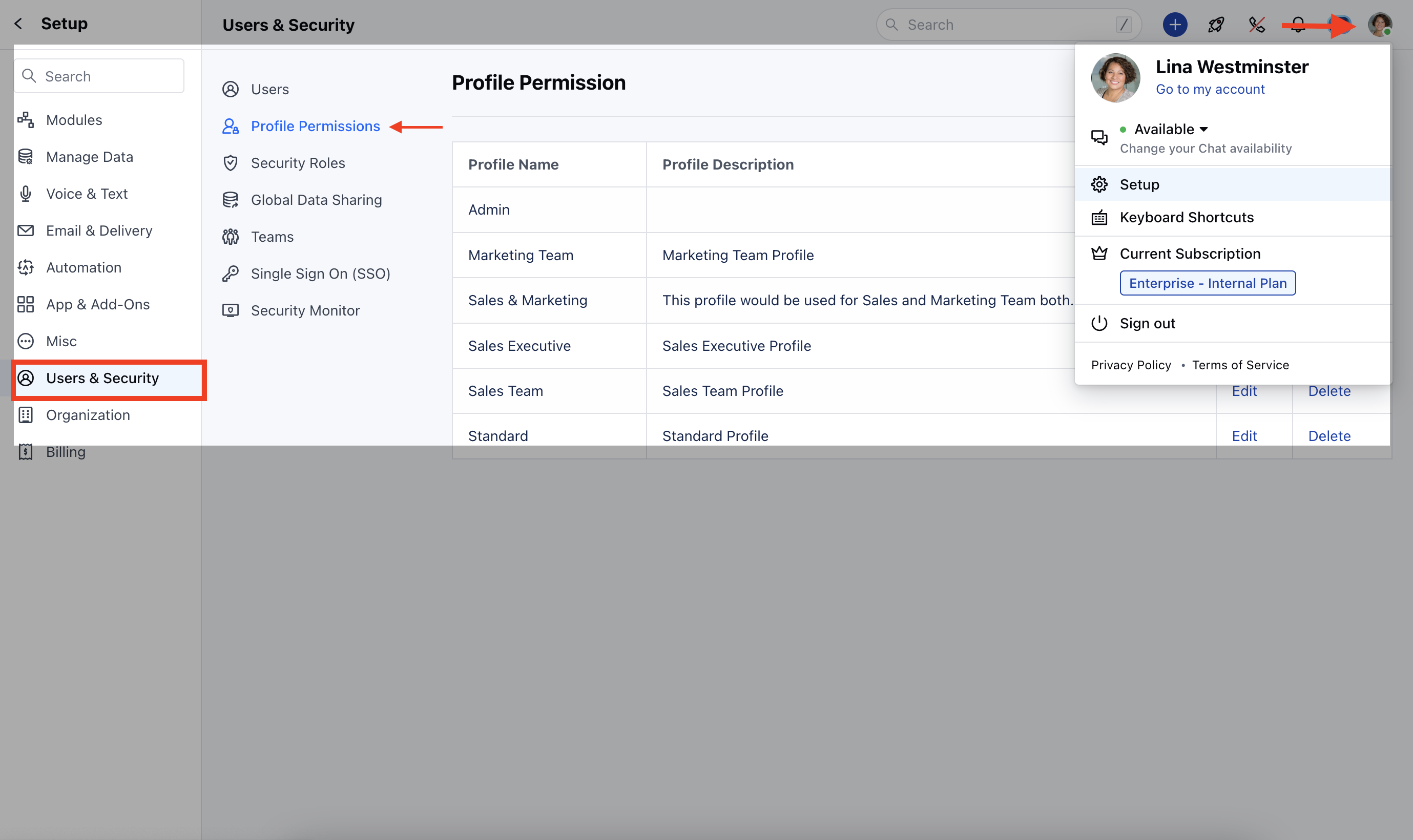This screenshot has width=1413, height=840.
Task: Click the blue plus quick-add icon
Action: click(x=1175, y=25)
